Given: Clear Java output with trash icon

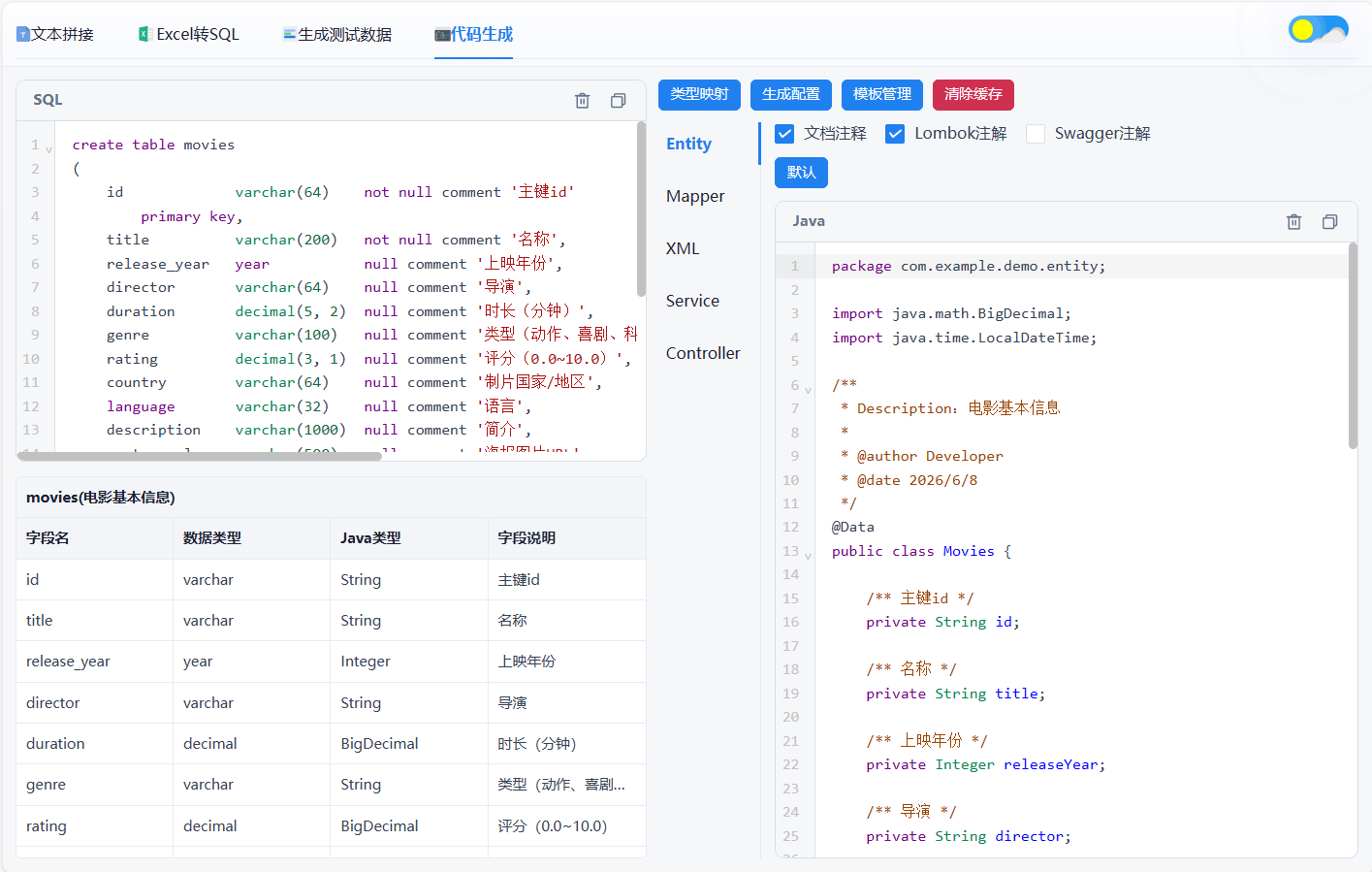Looking at the screenshot, I should [1293, 221].
